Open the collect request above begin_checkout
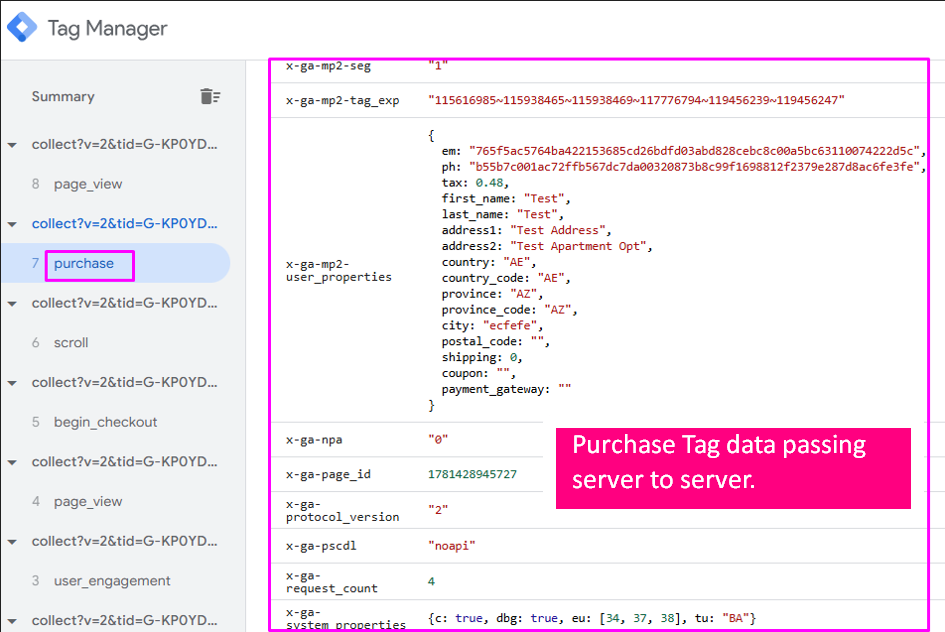Viewport: 945px width, 632px height. (x=124, y=383)
